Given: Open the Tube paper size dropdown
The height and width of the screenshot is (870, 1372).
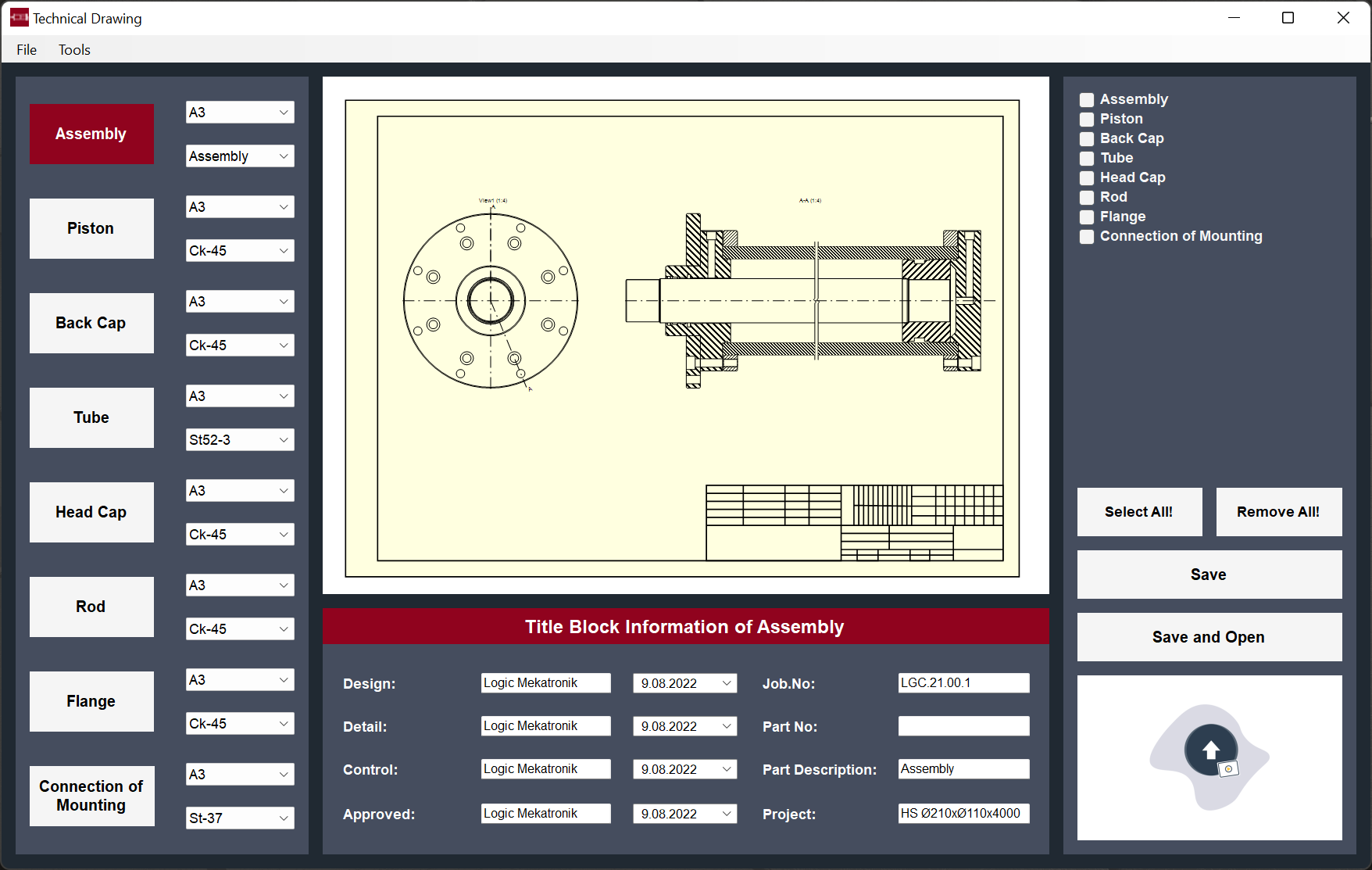Looking at the screenshot, I should [x=240, y=396].
